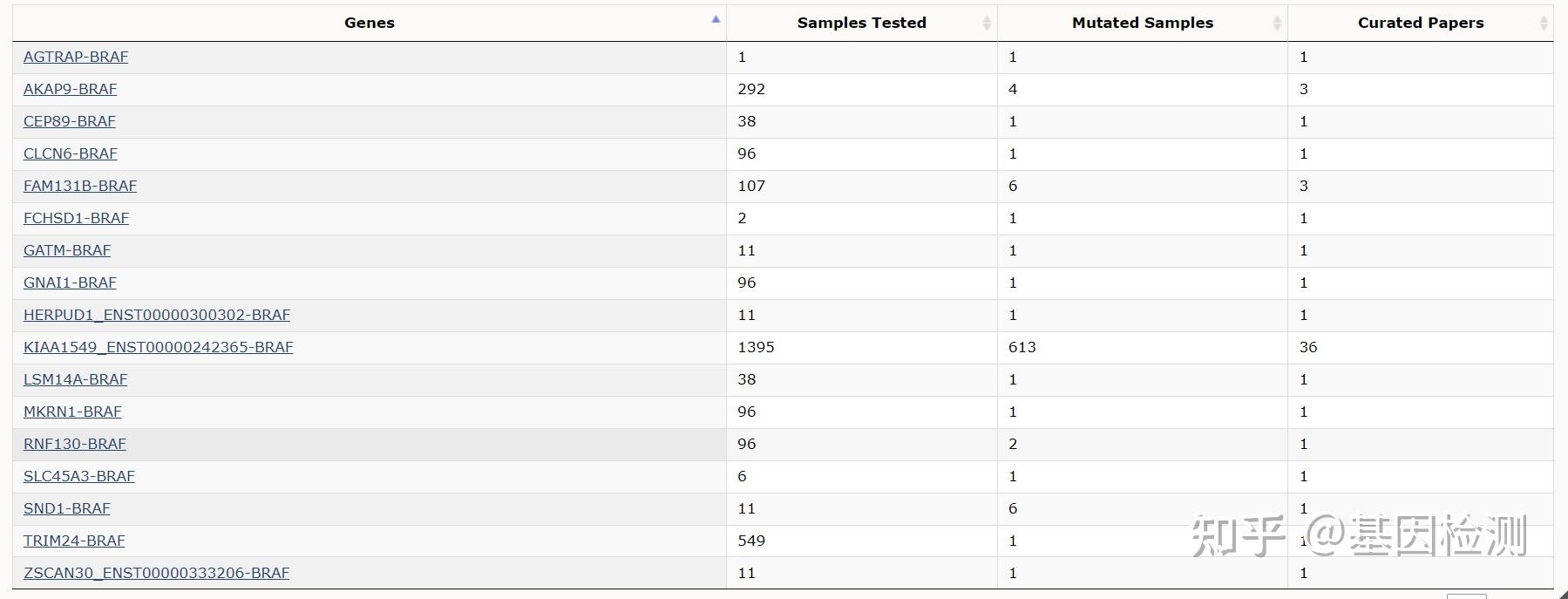This screenshot has height=599, width=1568.
Task: Sort table by Genes column header
Action: [x=369, y=24]
